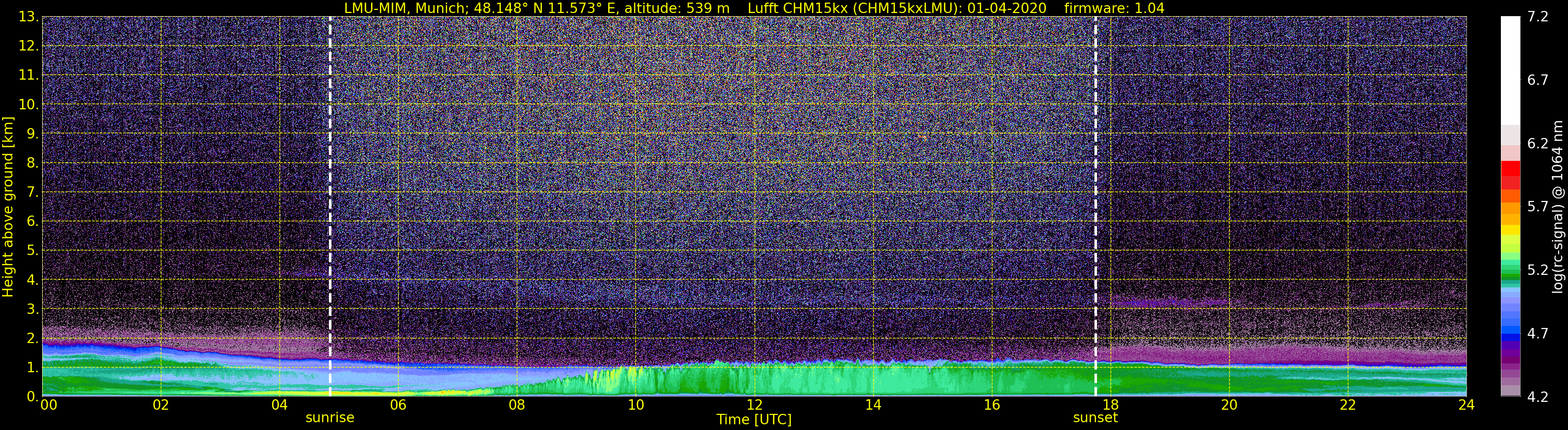The width and height of the screenshot is (1568, 430).
Task: Click the '1.' height axis tick label
Action: point(33,367)
